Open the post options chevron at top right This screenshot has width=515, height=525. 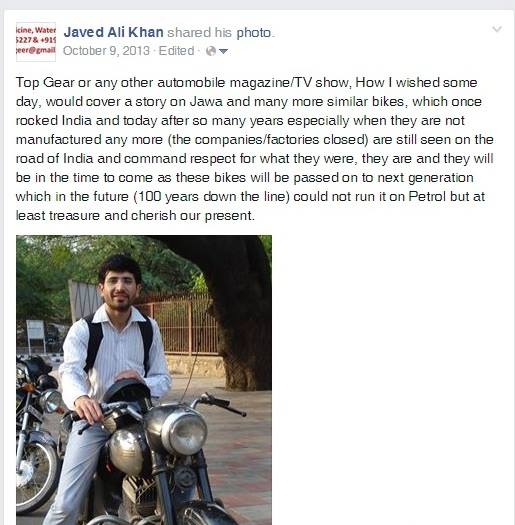tap(497, 29)
